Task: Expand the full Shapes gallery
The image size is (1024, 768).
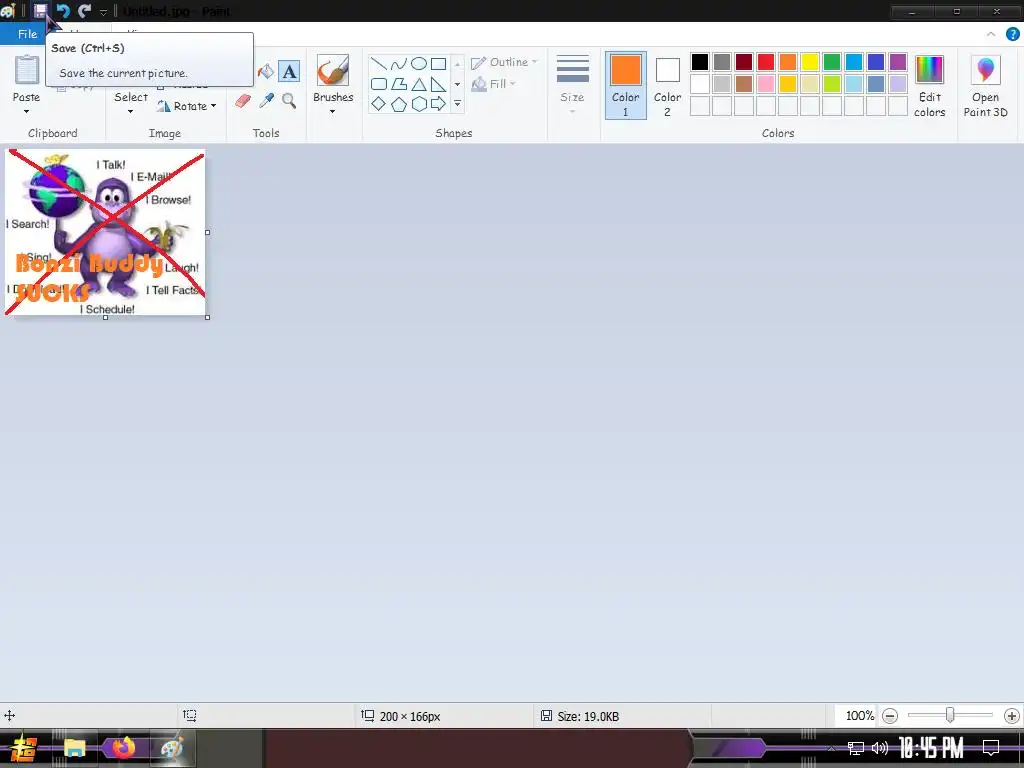Action: 457,104
